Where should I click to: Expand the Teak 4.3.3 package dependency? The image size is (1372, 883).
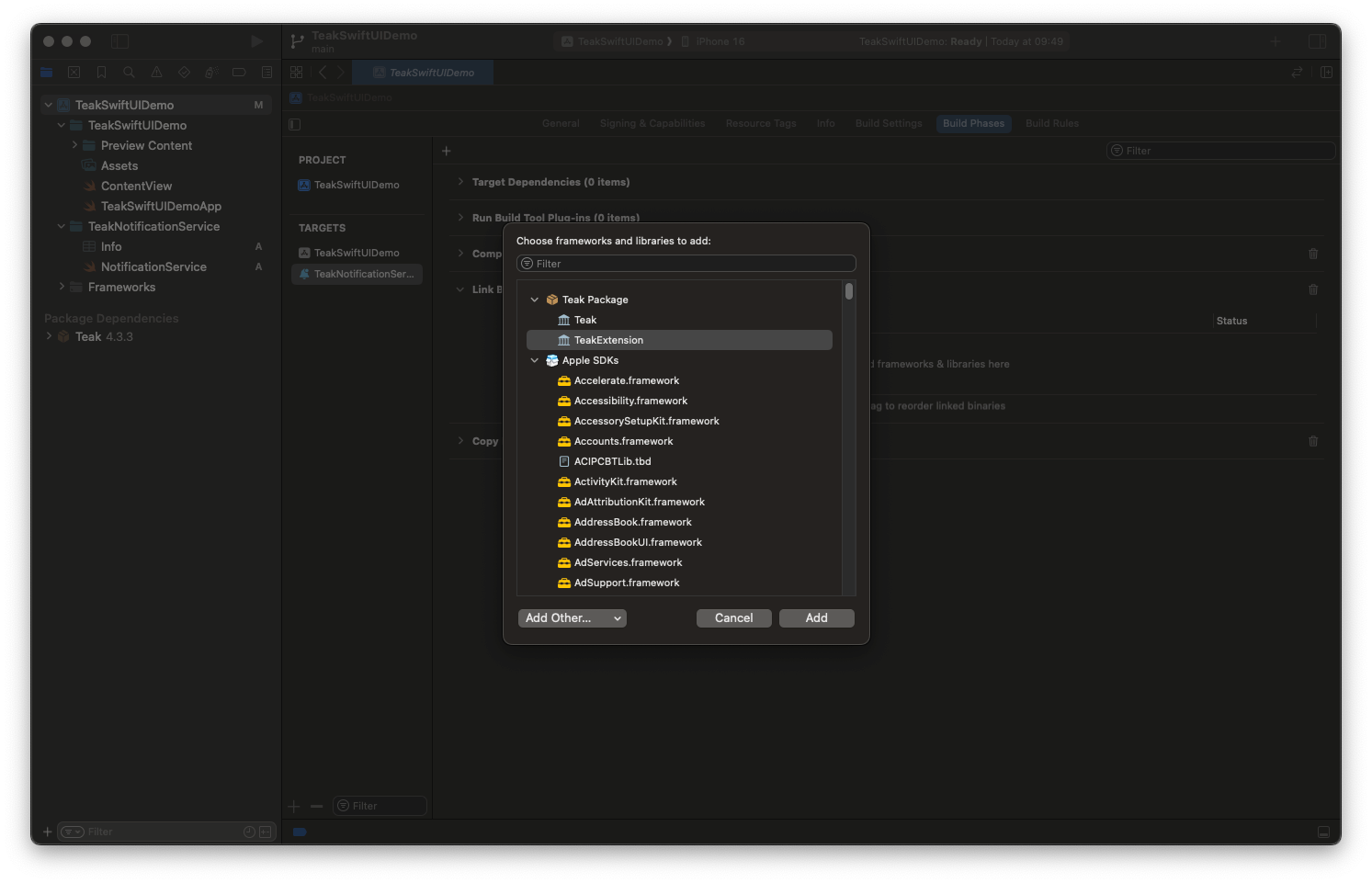click(49, 336)
